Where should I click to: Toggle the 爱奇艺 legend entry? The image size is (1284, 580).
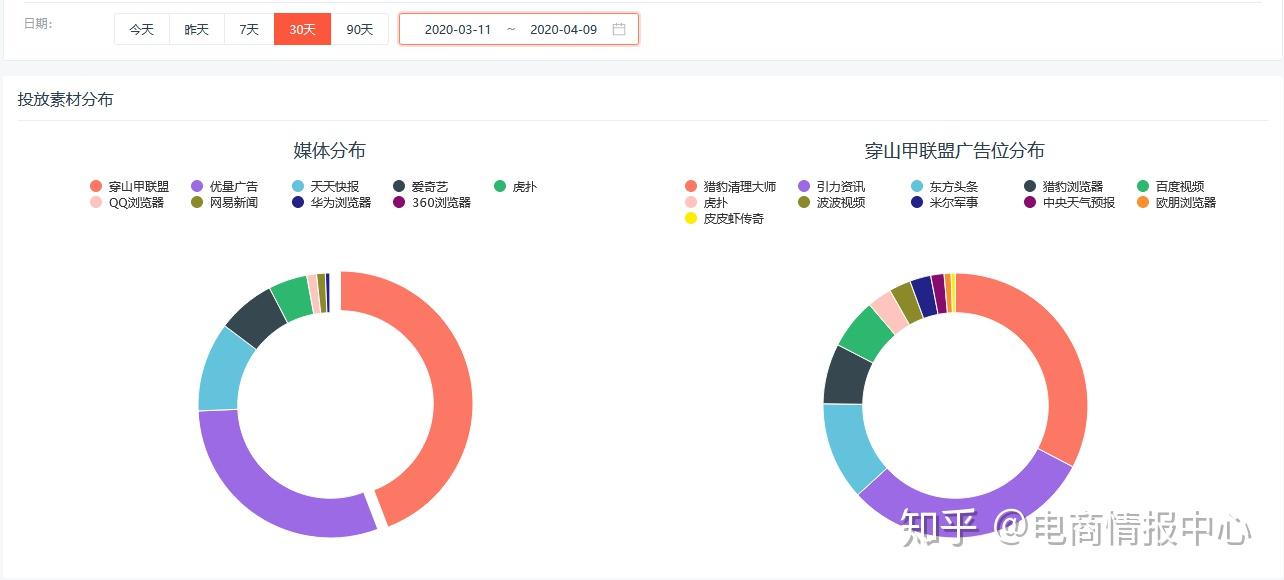(x=420, y=186)
